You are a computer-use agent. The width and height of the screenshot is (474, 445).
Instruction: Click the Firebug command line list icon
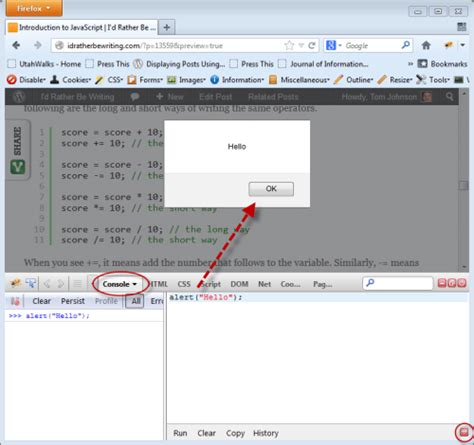click(x=77, y=284)
